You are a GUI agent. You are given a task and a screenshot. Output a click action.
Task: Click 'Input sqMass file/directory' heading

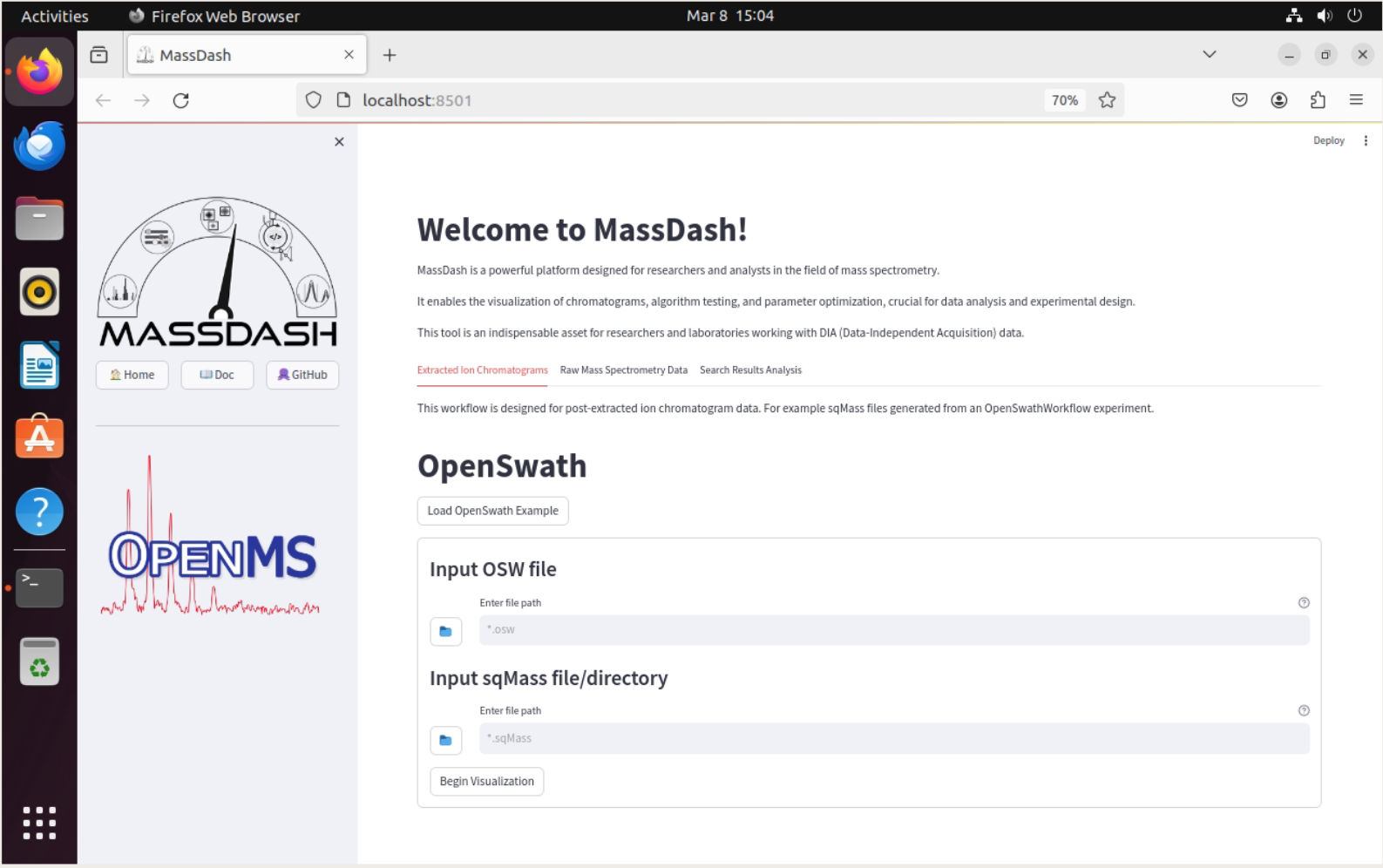pos(548,678)
